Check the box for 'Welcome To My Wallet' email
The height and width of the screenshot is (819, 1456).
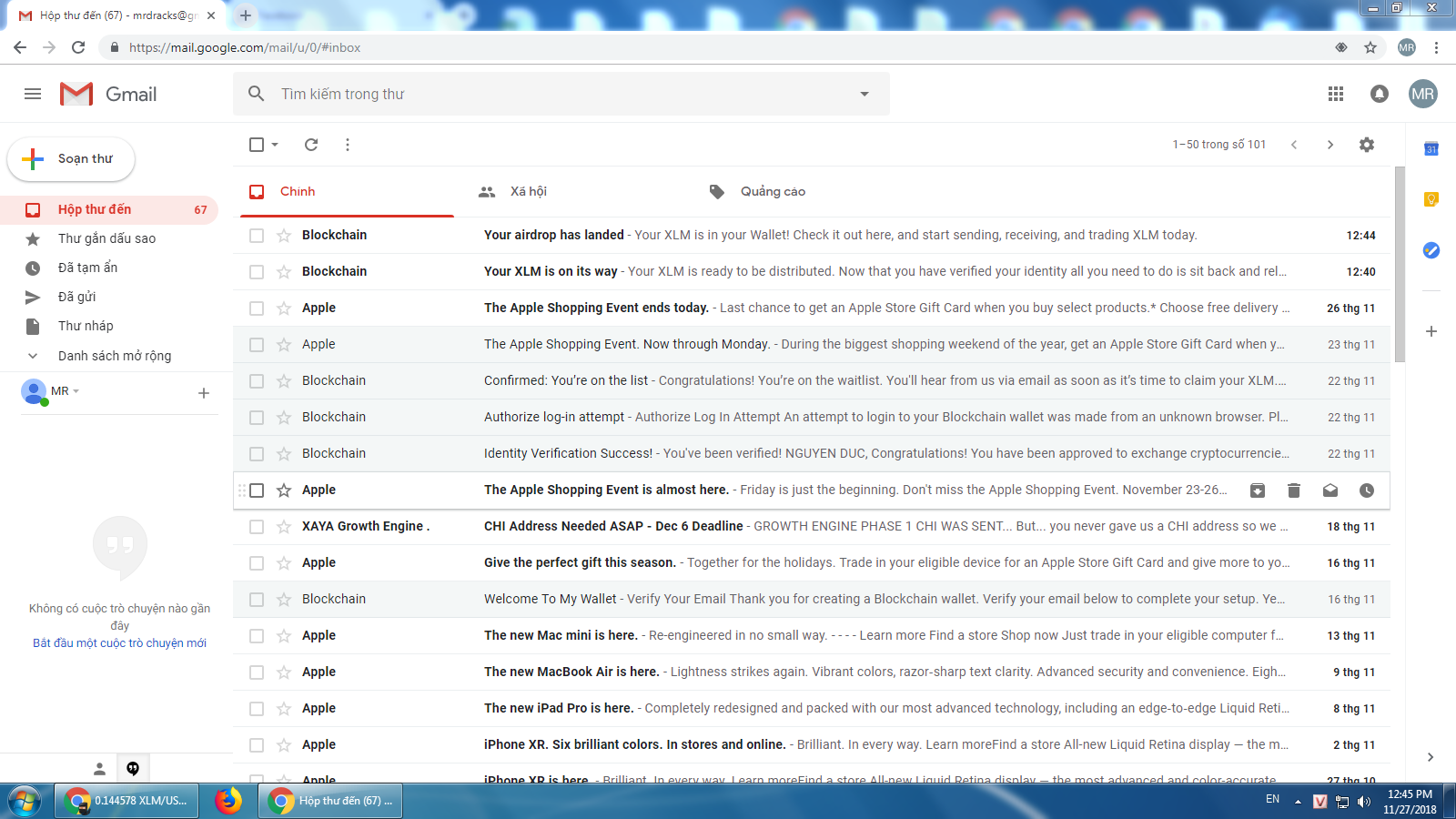[x=257, y=600]
